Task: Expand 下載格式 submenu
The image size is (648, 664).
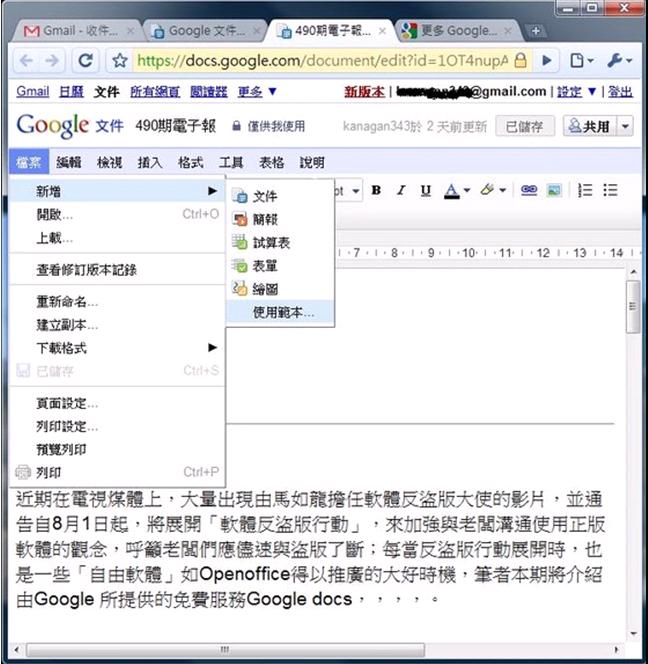Action: [x=117, y=348]
